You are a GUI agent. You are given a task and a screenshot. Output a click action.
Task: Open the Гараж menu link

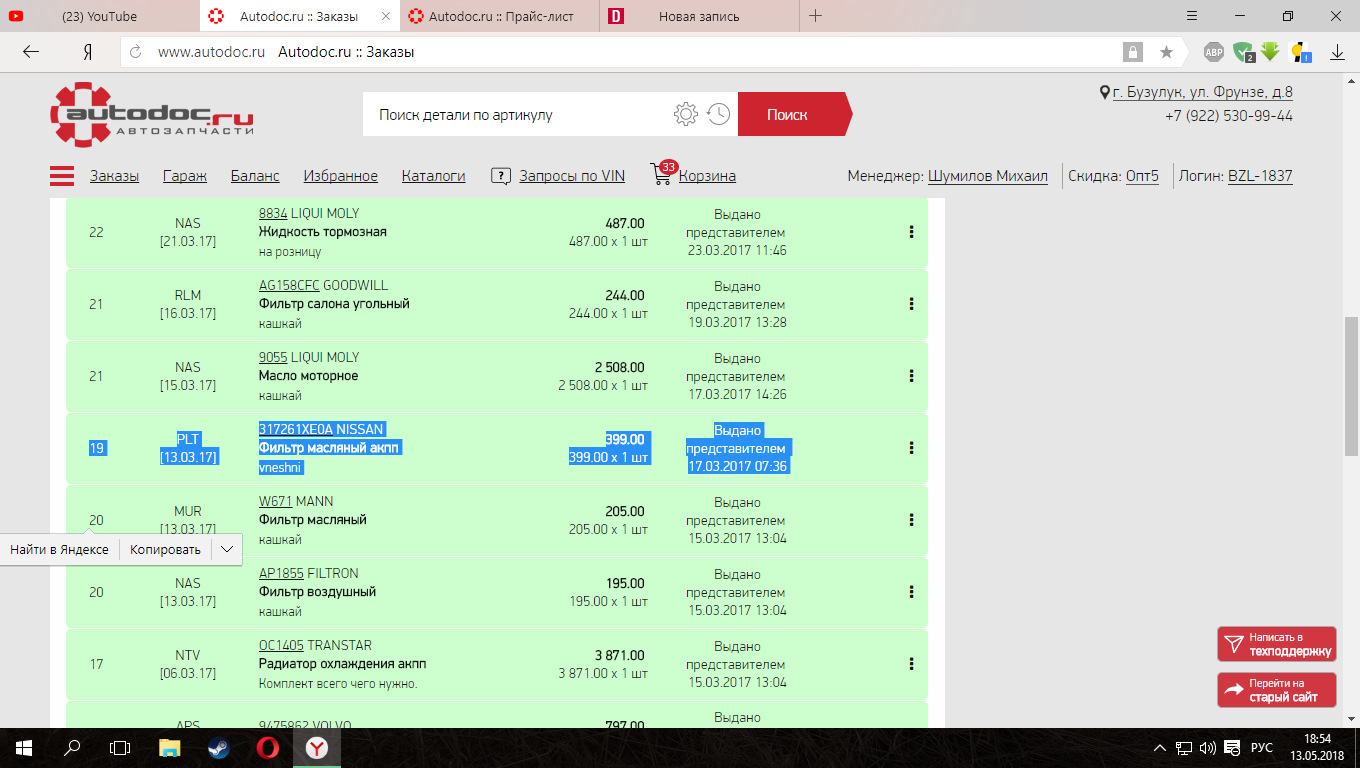pyautogui.click(x=185, y=176)
